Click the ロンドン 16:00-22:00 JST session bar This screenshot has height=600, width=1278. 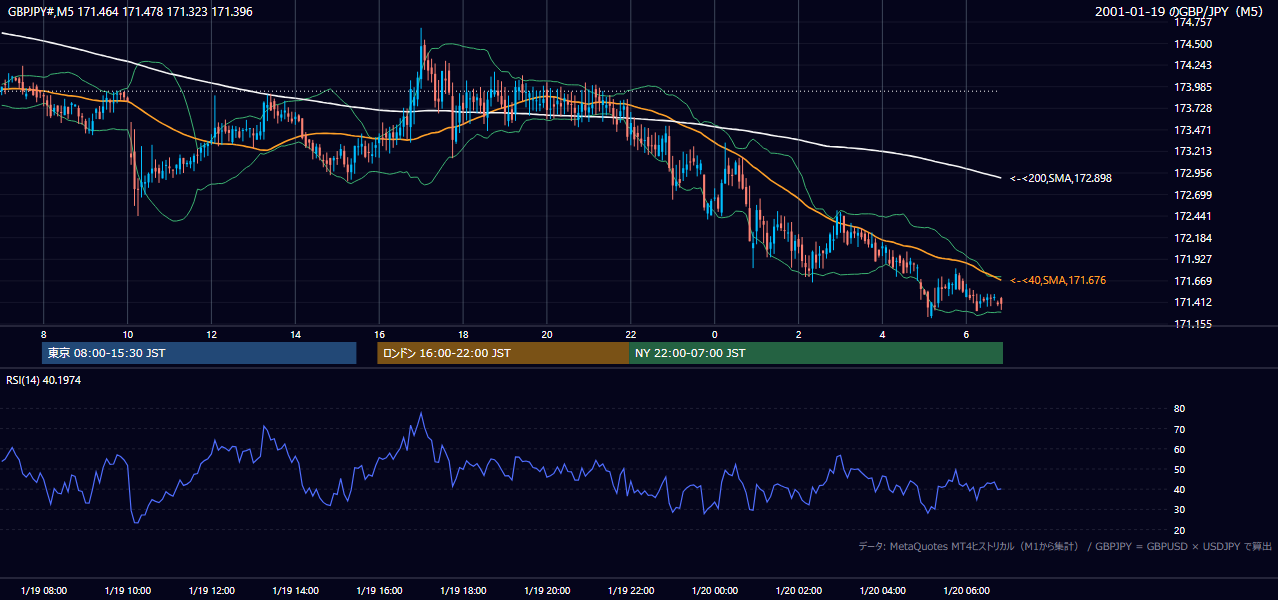pos(503,353)
